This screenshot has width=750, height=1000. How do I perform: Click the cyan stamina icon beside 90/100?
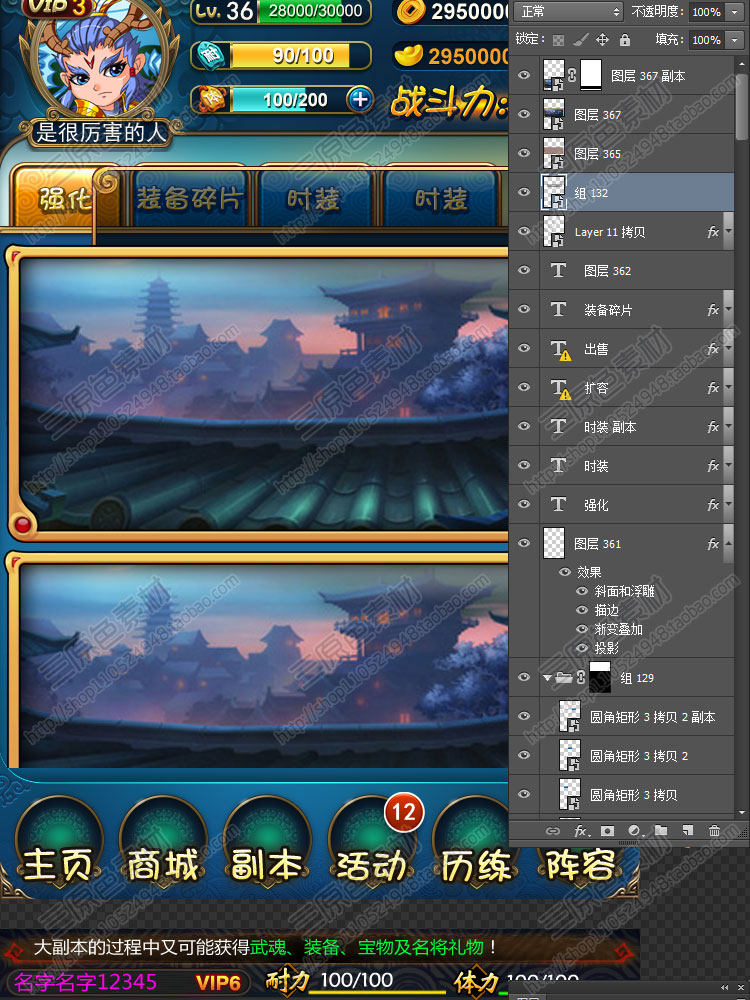coord(210,55)
